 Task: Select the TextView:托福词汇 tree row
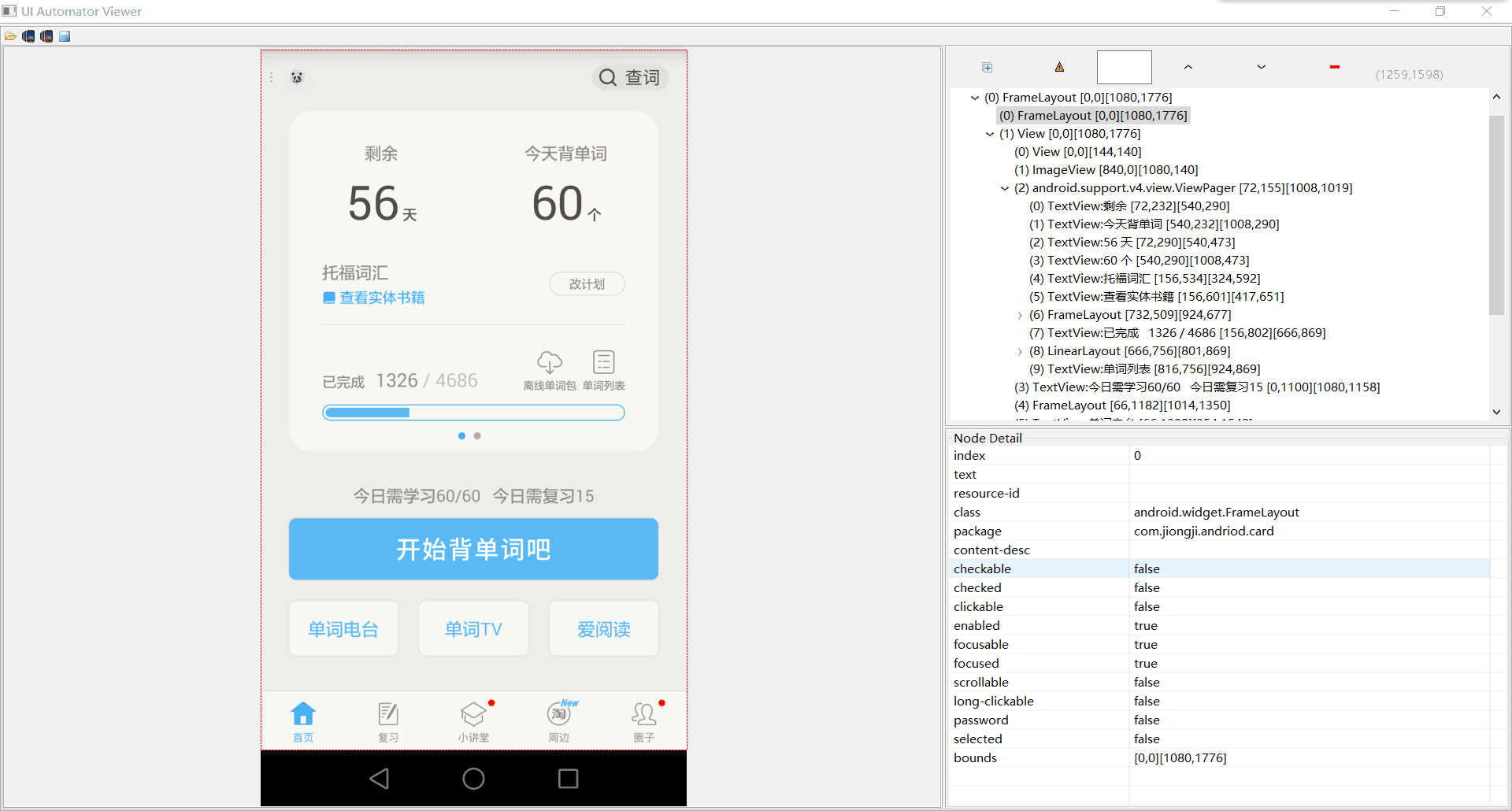click(x=1144, y=279)
